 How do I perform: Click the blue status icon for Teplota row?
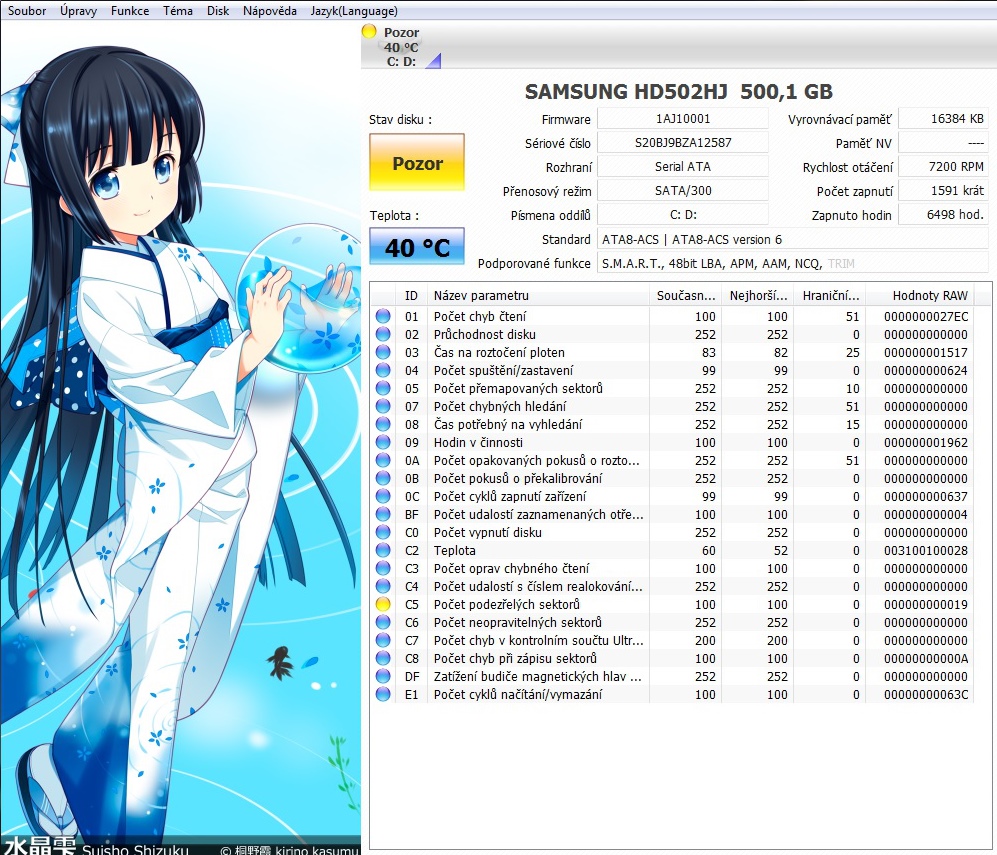click(x=383, y=550)
